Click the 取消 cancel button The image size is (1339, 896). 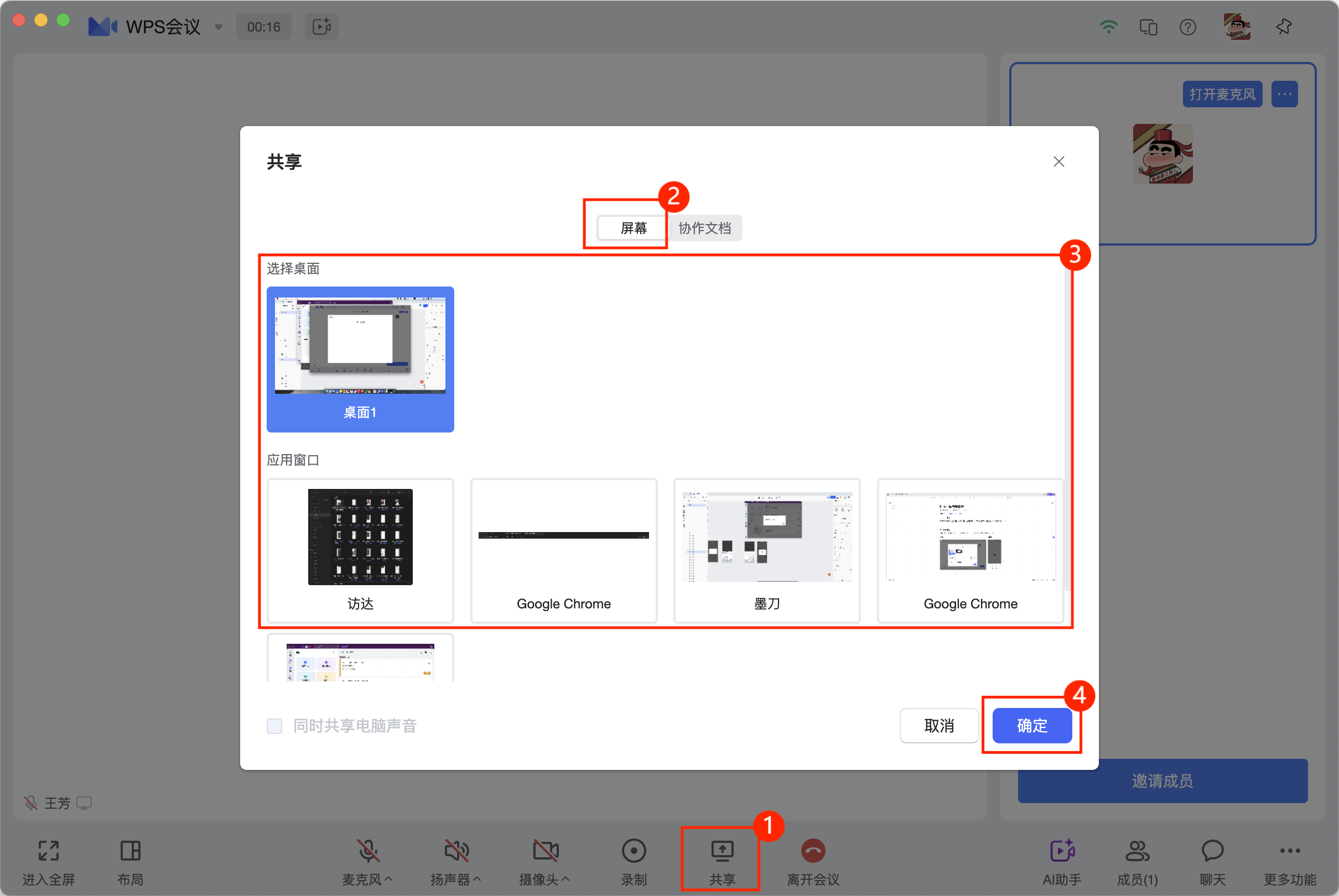click(x=938, y=726)
